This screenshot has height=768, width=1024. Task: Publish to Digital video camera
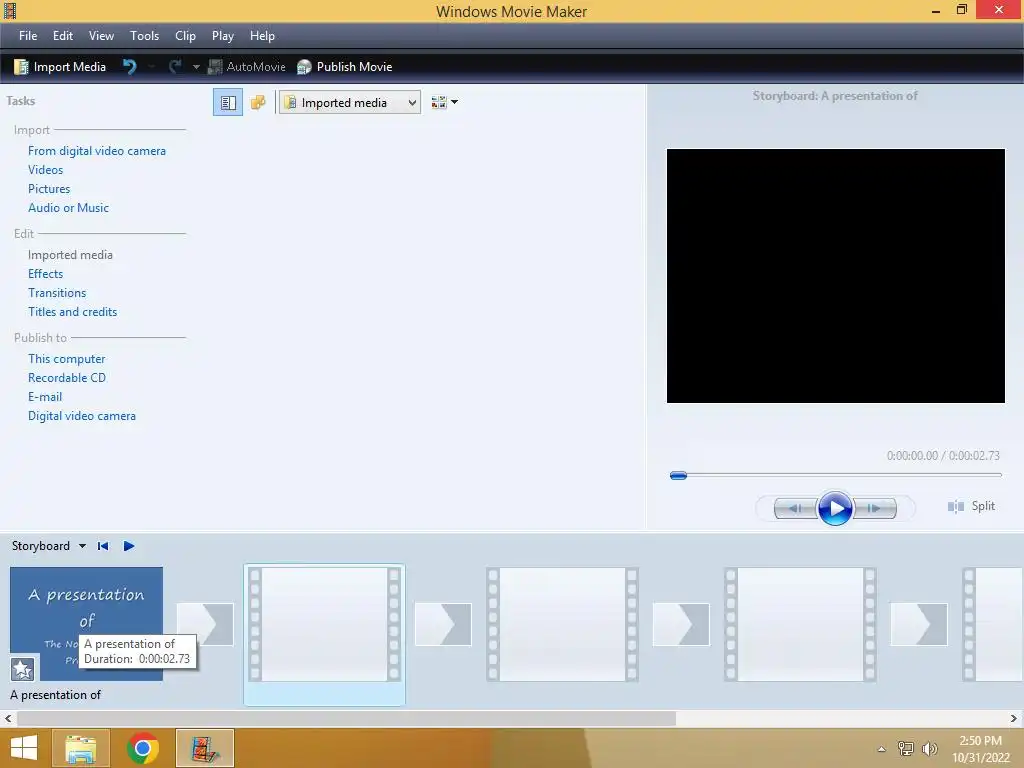pos(82,415)
